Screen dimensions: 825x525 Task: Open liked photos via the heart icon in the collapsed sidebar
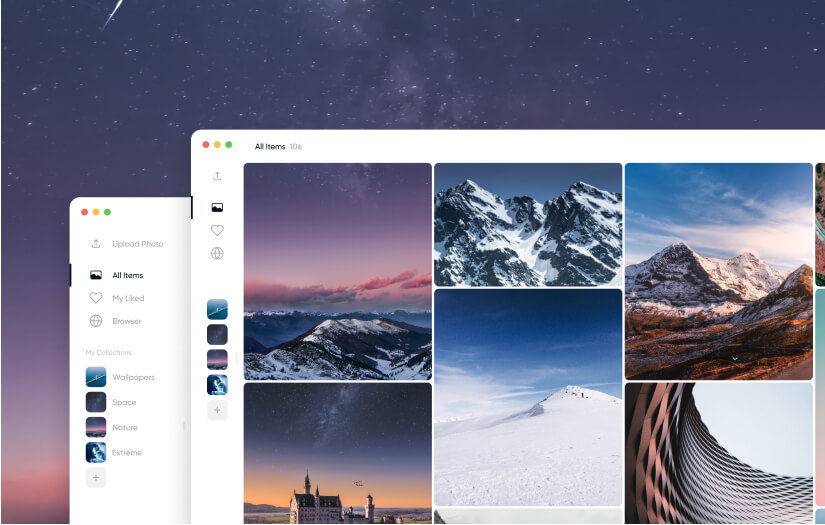[x=217, y=230]
